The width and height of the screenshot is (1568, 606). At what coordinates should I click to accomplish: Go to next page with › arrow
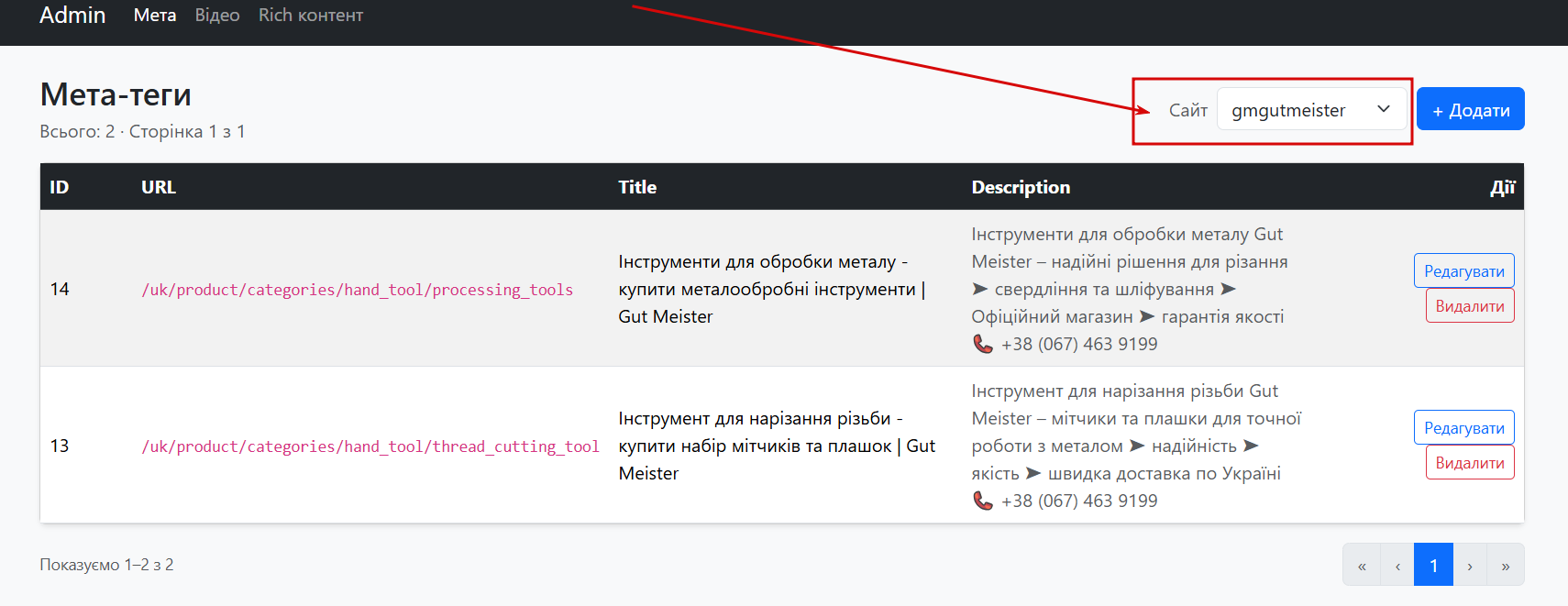click(x=1470, y=566)
